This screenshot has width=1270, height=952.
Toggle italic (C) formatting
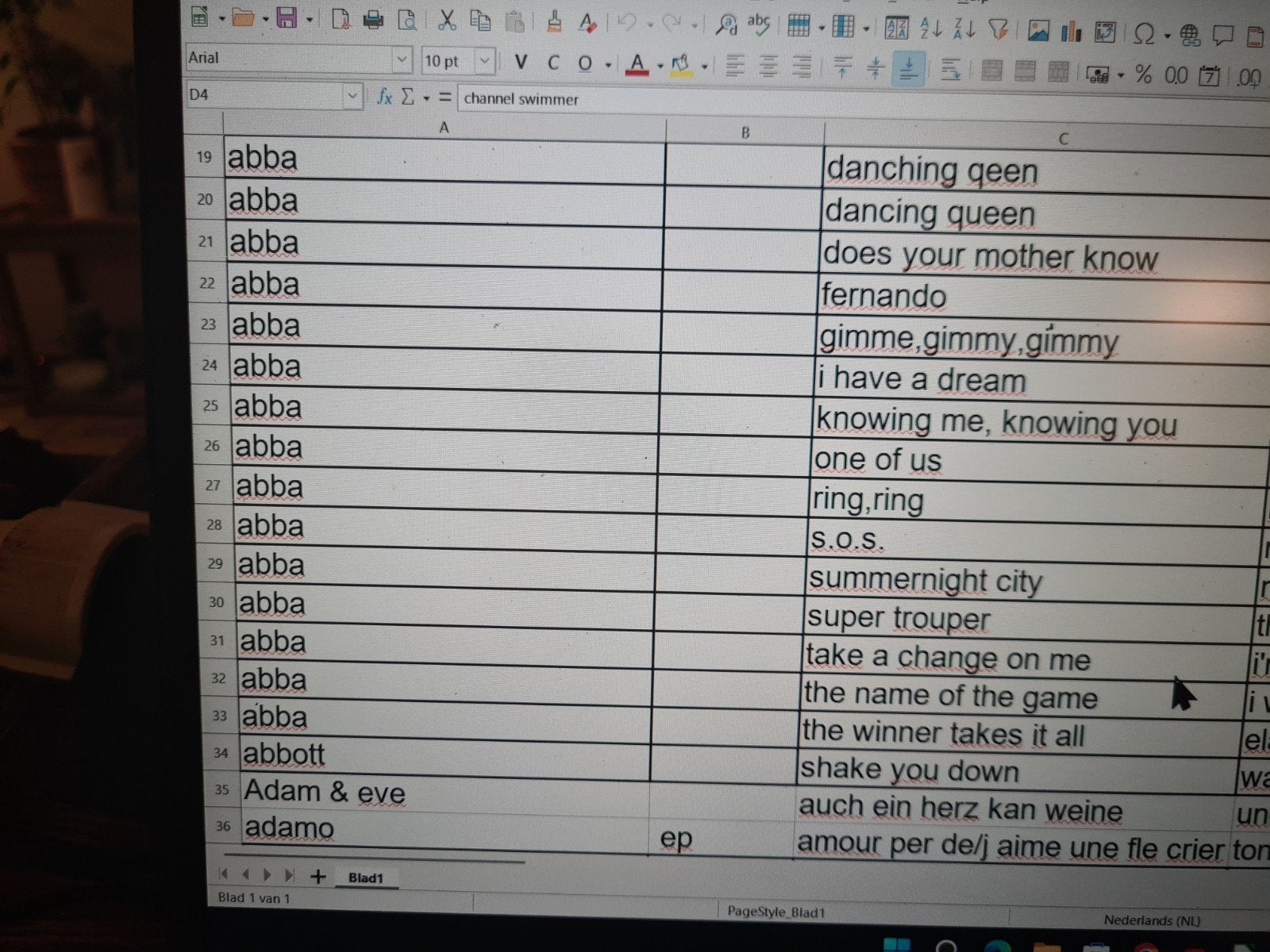click(553, 63)
